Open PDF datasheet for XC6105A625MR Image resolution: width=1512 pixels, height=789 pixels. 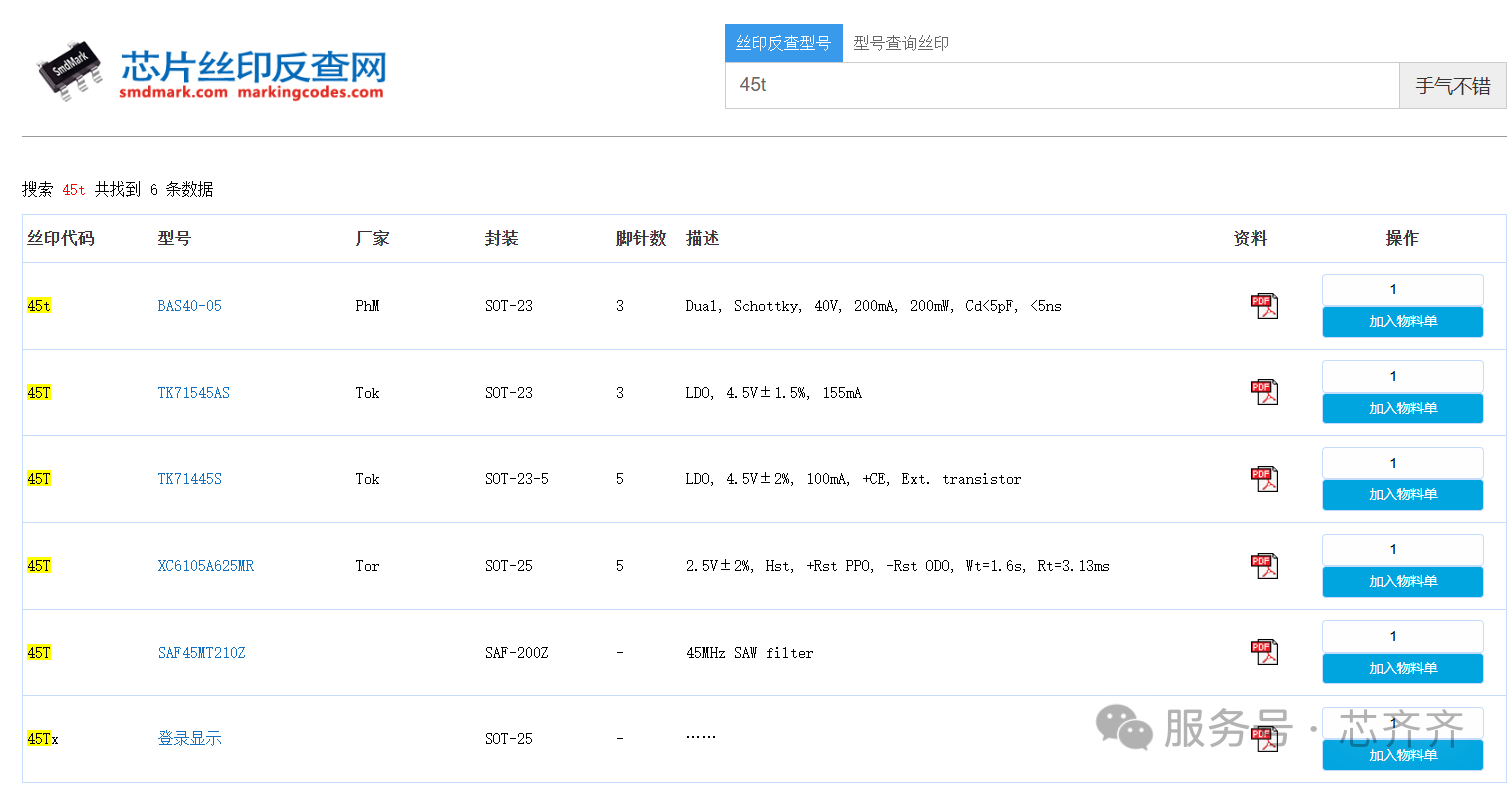click(1264, 566)
